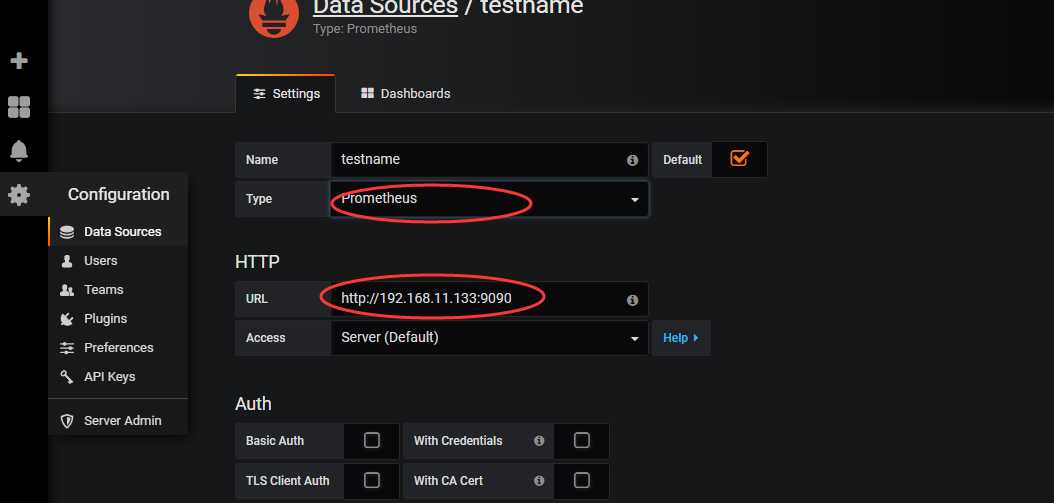Click the info icon in the URL field

point(632,300)
